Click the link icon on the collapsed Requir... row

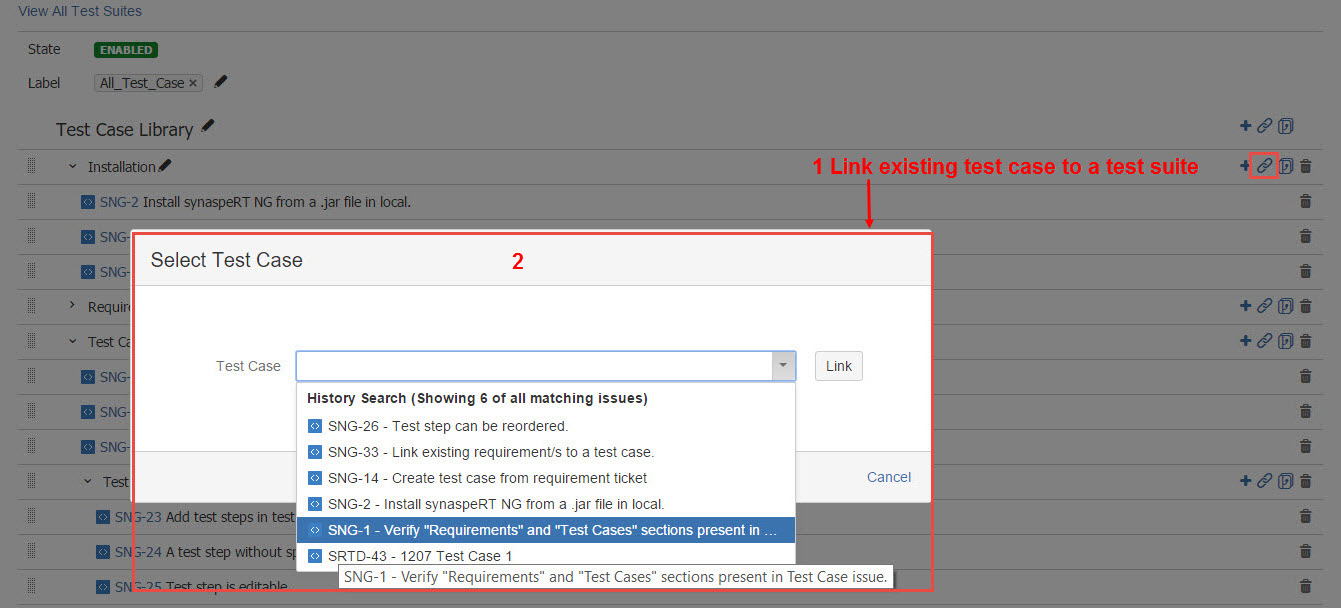[x=1265, y=306]
